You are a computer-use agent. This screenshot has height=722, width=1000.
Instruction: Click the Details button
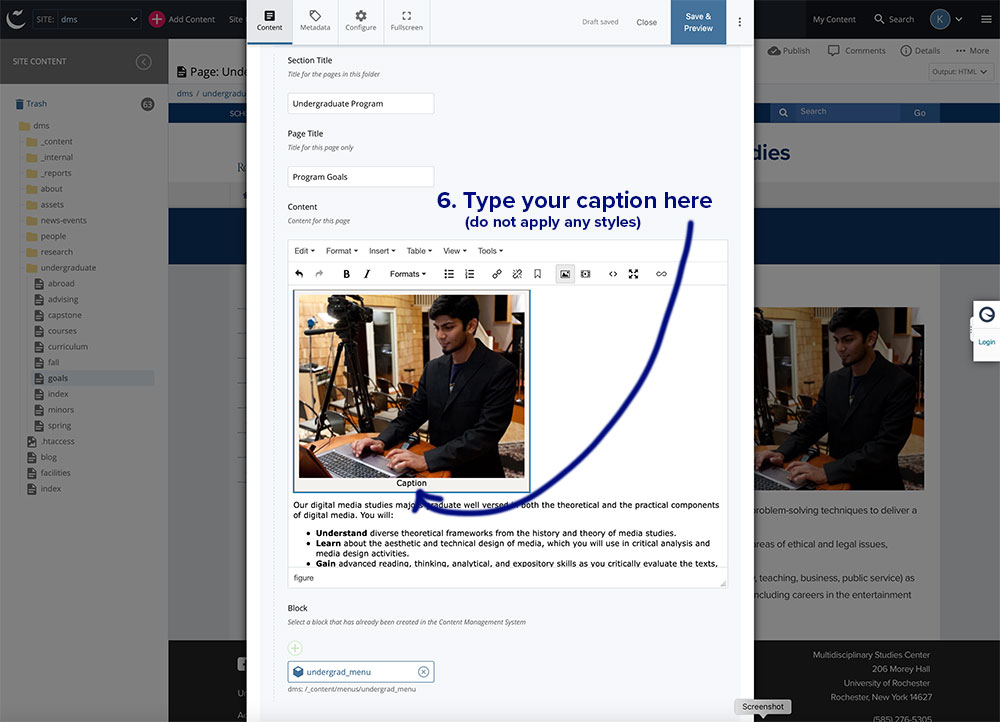(x=920, y=50)
